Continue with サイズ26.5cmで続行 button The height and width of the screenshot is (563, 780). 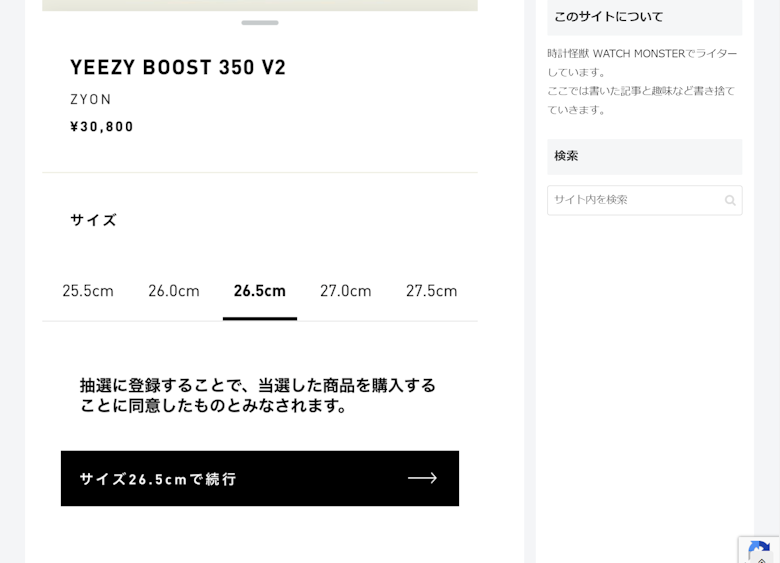(x=260, y=478)
